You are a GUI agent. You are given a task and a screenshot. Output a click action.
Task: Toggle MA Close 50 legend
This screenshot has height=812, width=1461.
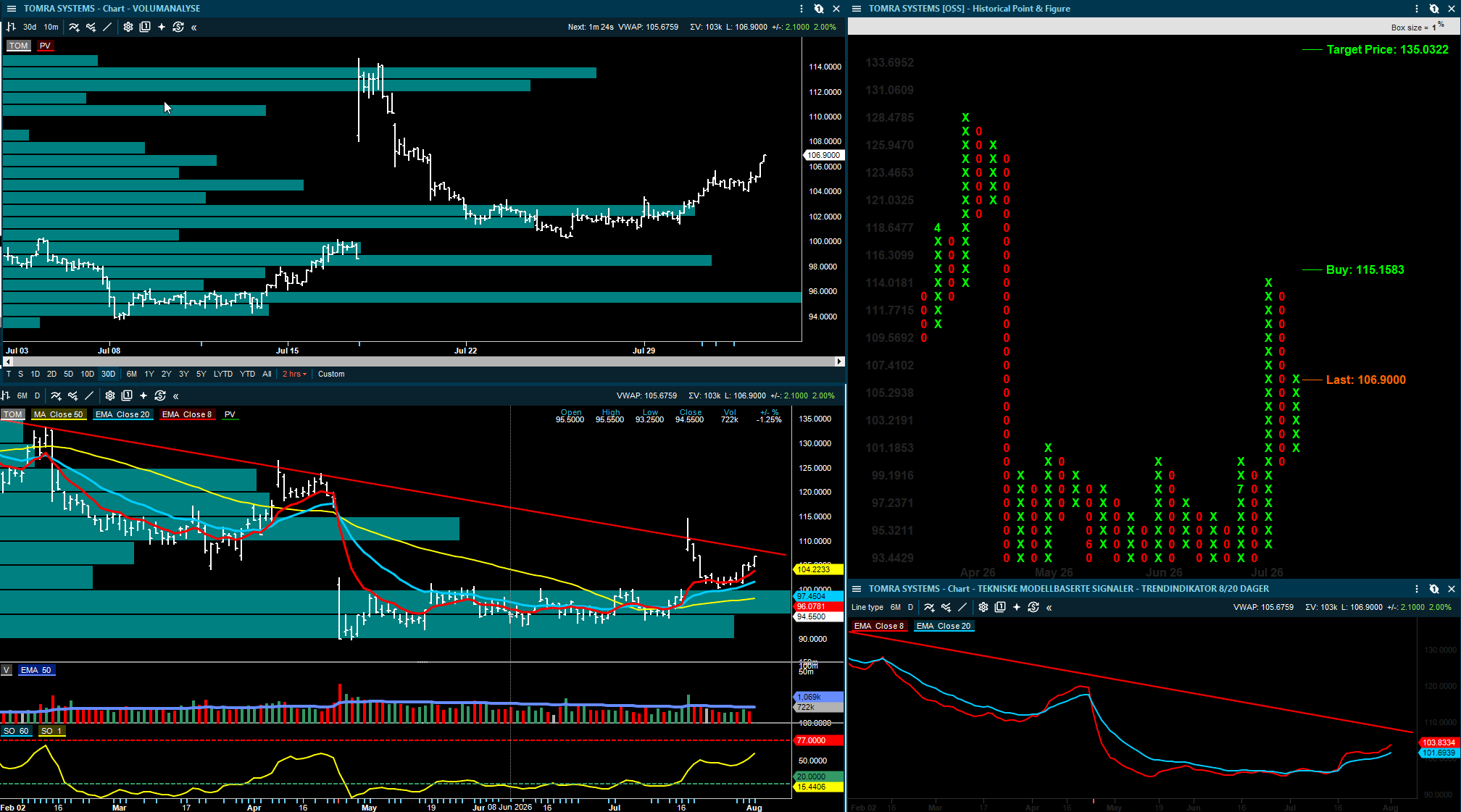[59, 414]
